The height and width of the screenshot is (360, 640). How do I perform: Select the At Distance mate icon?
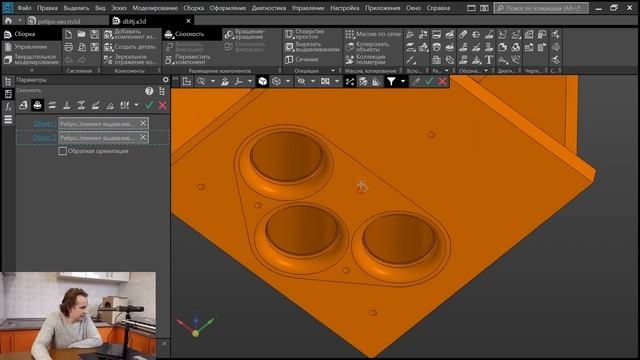coord(81,105)
